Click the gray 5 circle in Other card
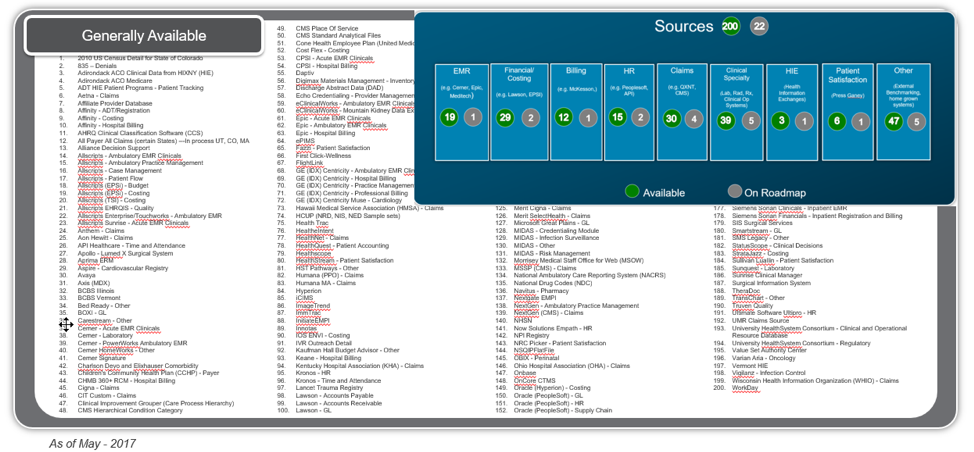The width and height of the screenshot is (974, 452). pos(916,122)
